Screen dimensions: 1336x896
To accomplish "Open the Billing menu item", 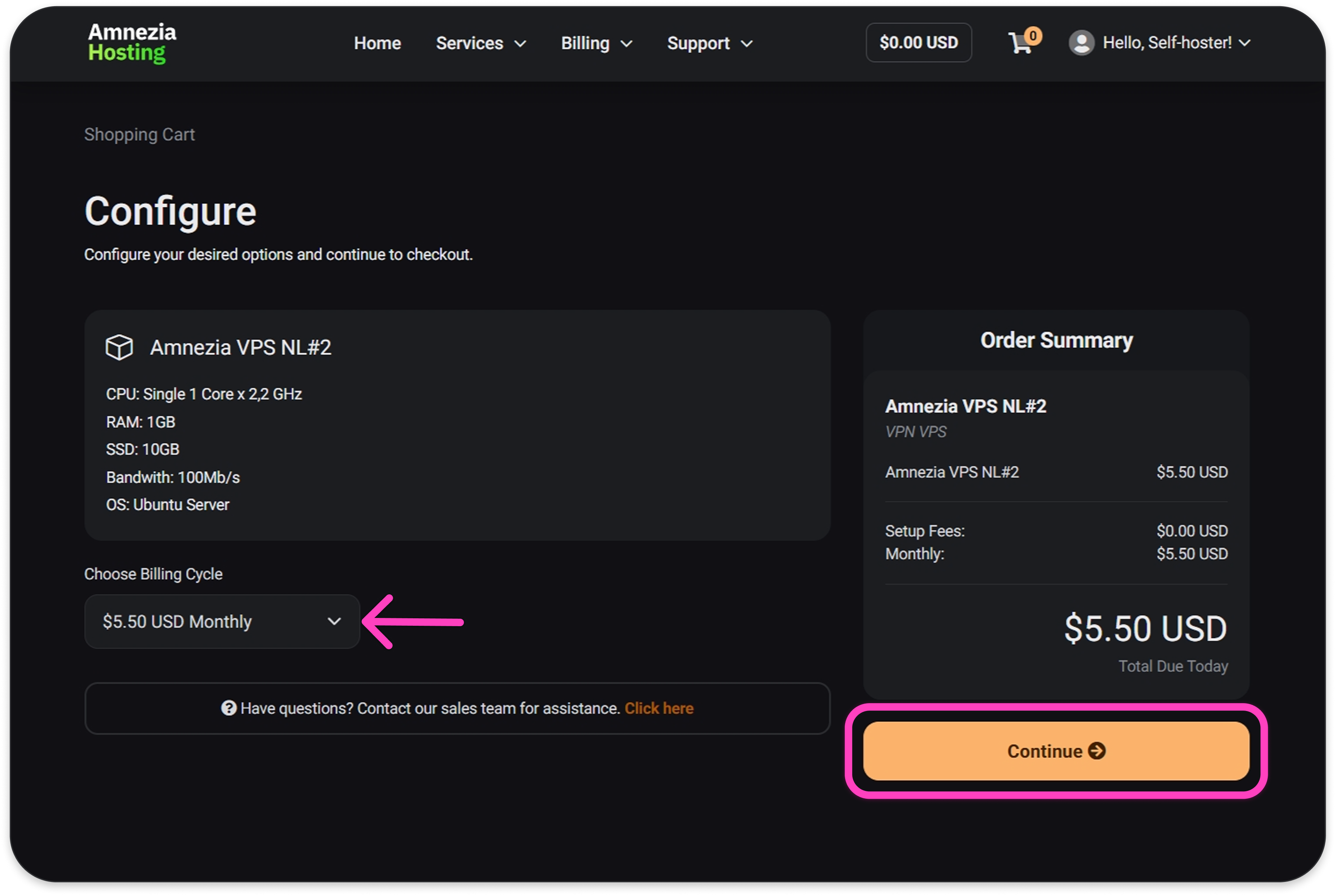I will point(585,43).
